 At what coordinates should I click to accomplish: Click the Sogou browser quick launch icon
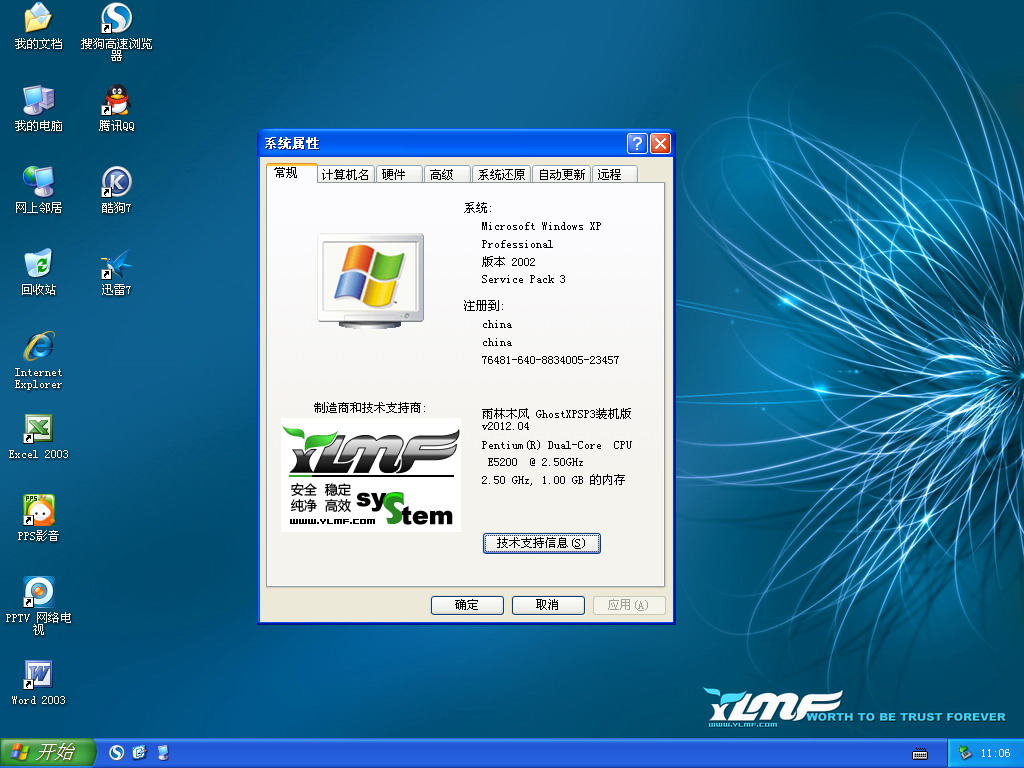tap(117, 752)
